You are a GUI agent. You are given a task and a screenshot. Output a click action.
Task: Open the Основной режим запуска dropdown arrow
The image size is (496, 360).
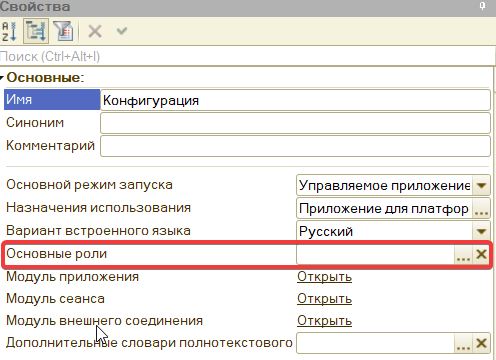[481, 185]
